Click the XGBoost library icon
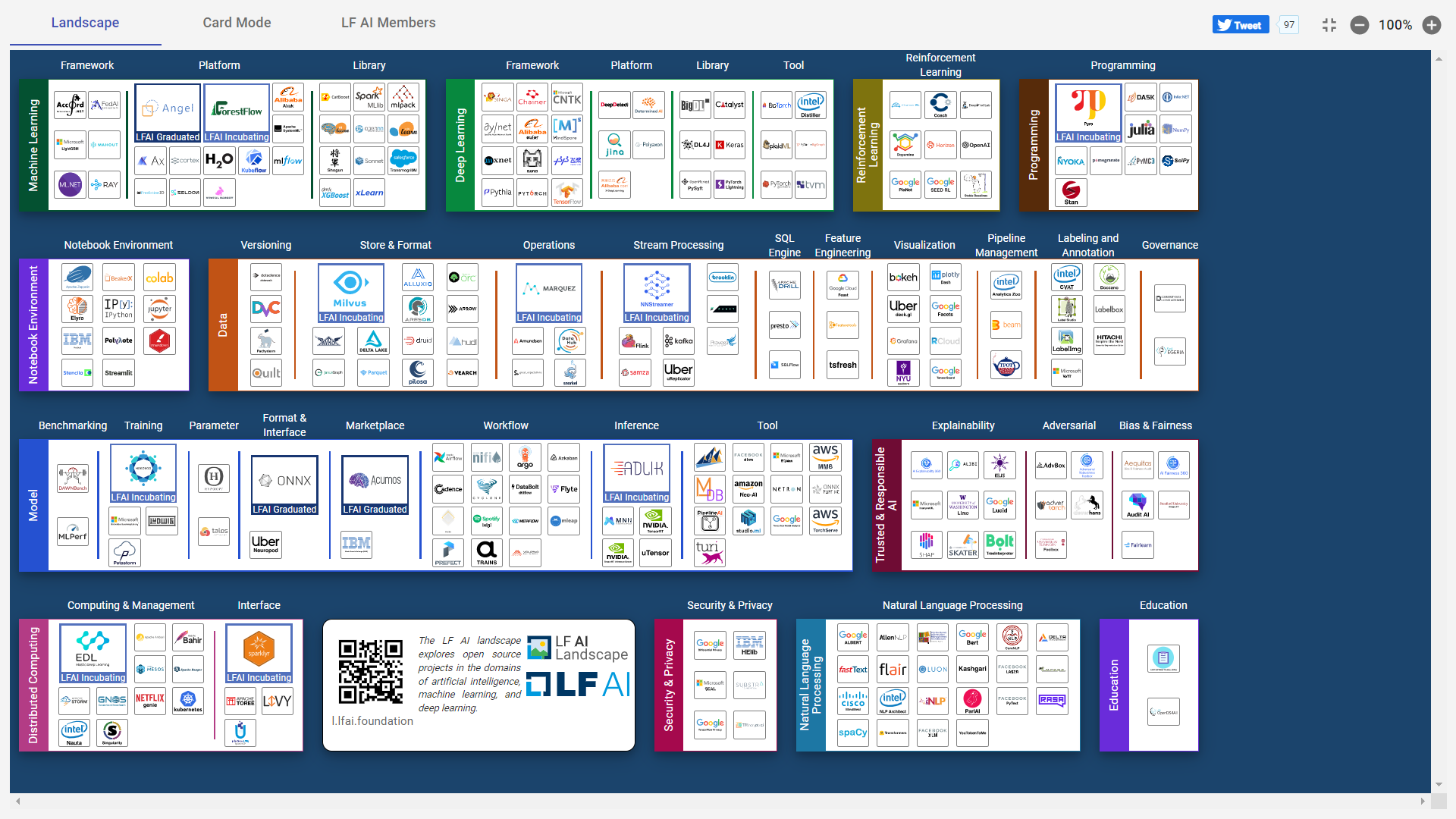1456x819 pixels. (335, 193)
